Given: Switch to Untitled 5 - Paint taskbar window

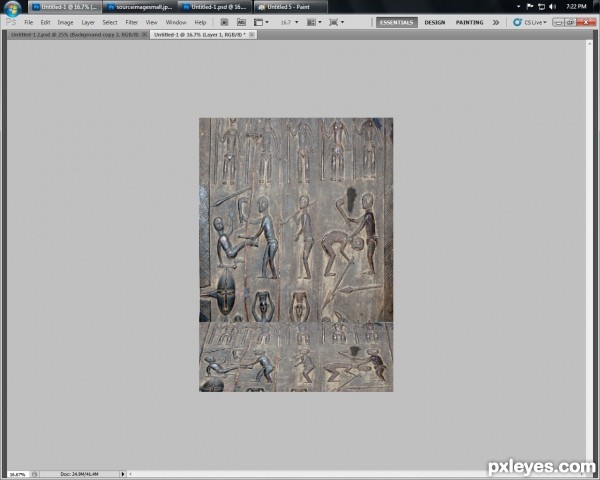Looking at the screenshot, I should (x=290, y=7).
